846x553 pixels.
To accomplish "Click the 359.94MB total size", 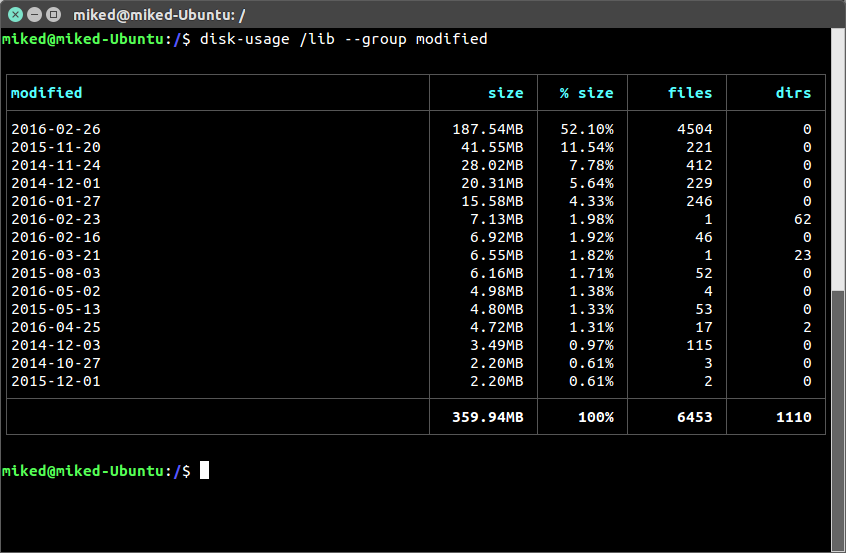I will tap(488, 417).
